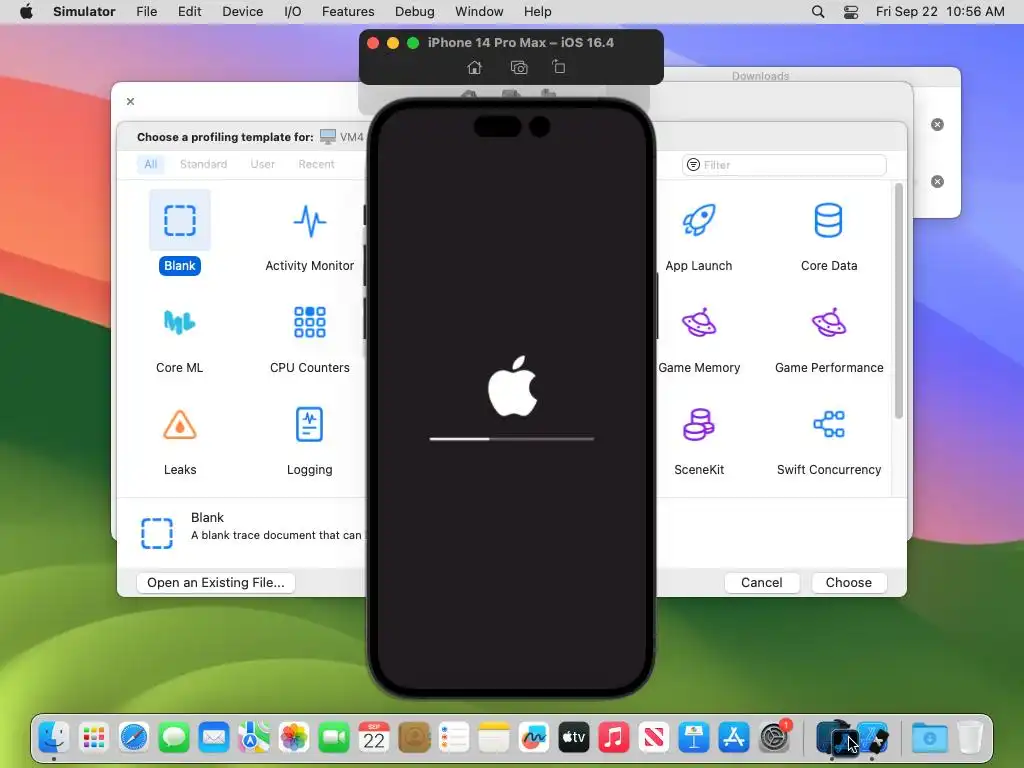Open Control Center in menu bar
Screen dimensions: 1024x768
pyautogui.click(x=851, y=12)
